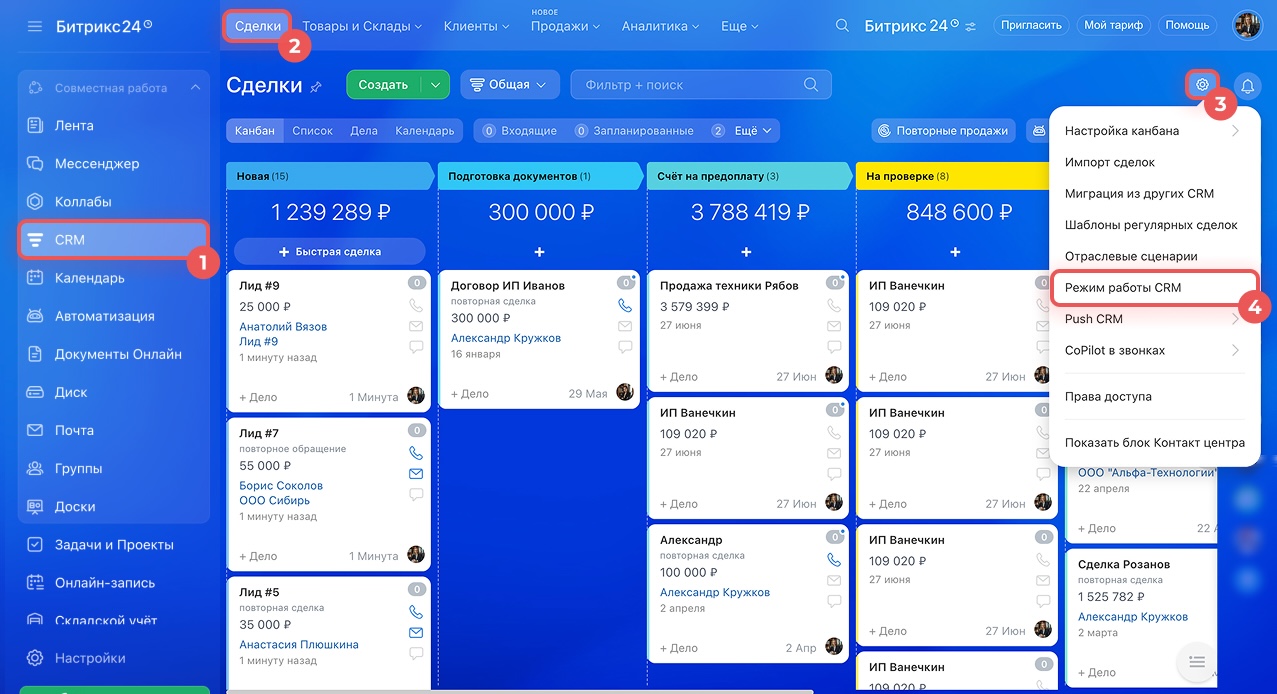Open Настройка канбана submenu
The width and height of the screenshot is (1277, 694).
point(1154,131)
